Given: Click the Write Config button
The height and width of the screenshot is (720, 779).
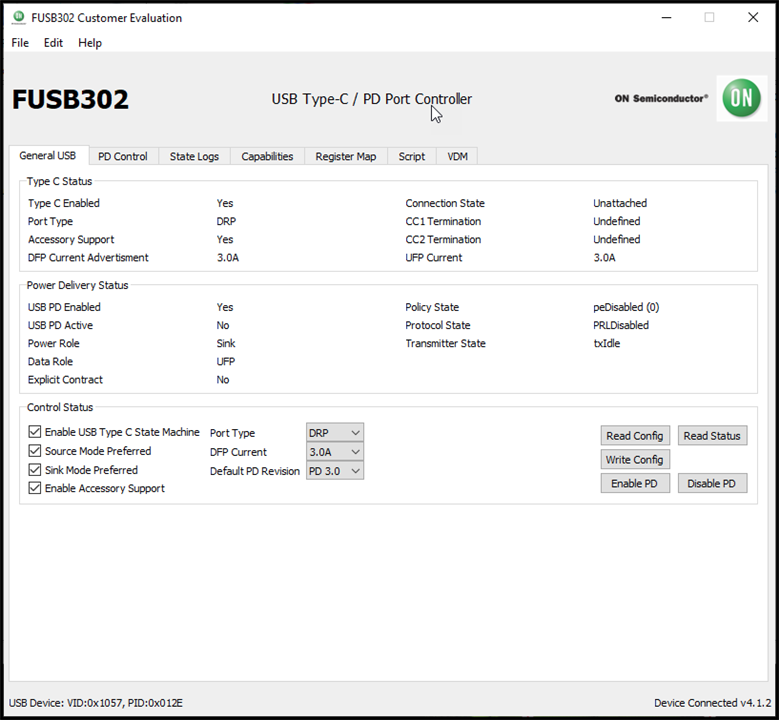Looking at the screenshot, I should [x=634, y=460].
